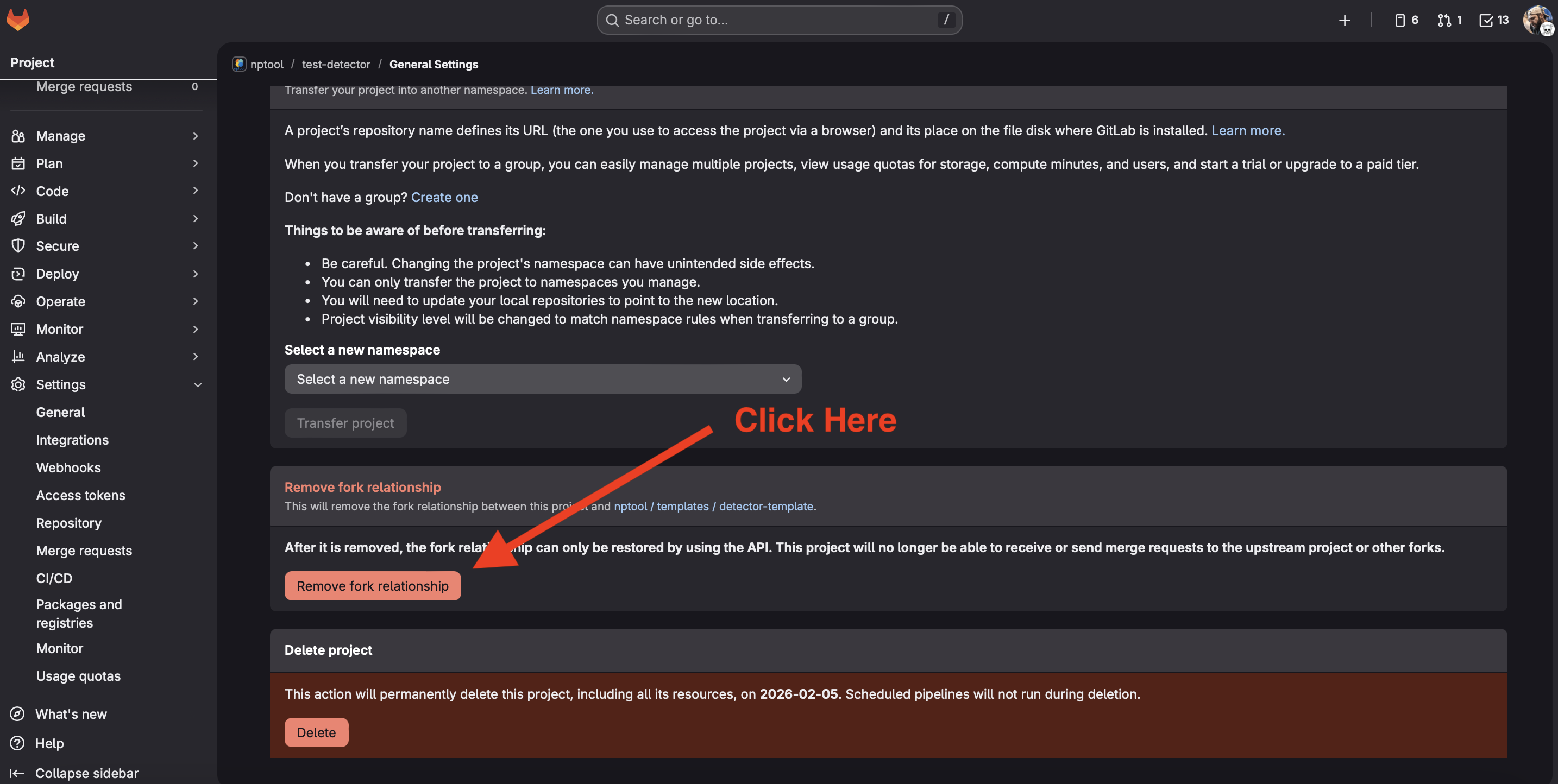Open the to-do list icon
The image size is (1558, 784).
1493,20
